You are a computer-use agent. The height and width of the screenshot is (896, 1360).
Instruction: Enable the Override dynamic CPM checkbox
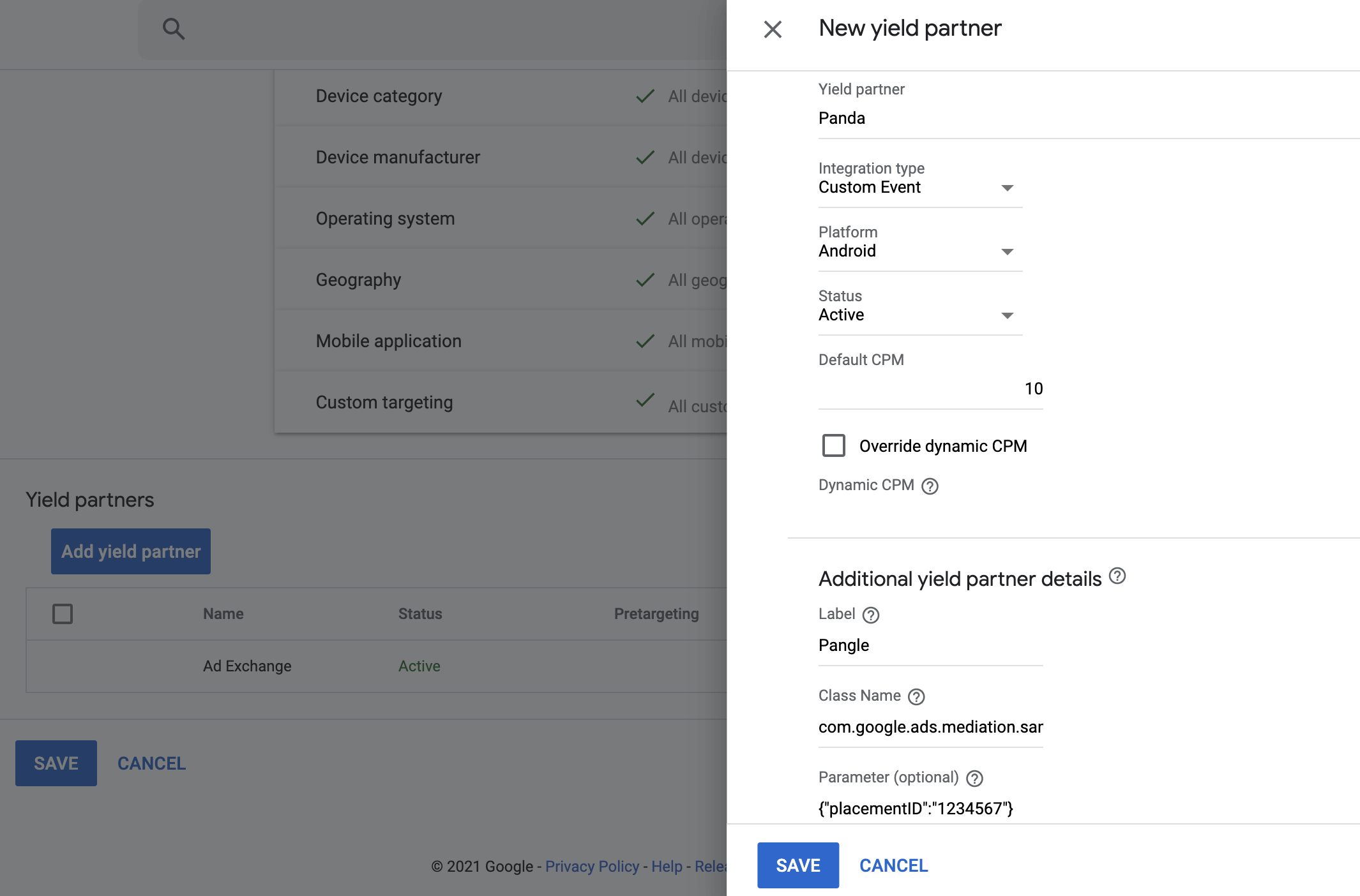click(x=833, y=445)
